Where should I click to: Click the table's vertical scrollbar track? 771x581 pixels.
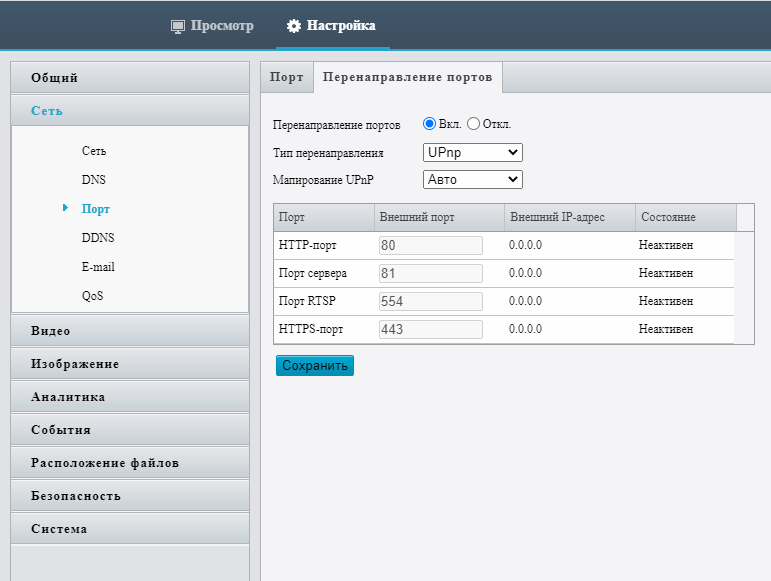[x=744, y=288]
